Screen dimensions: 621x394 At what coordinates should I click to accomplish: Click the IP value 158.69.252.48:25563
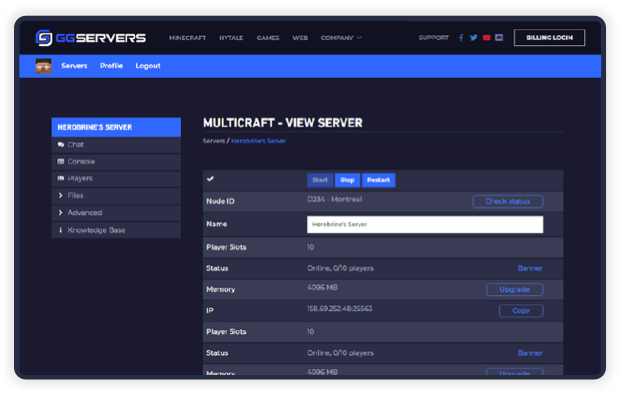pyautogui.click(x=340, y=308)
